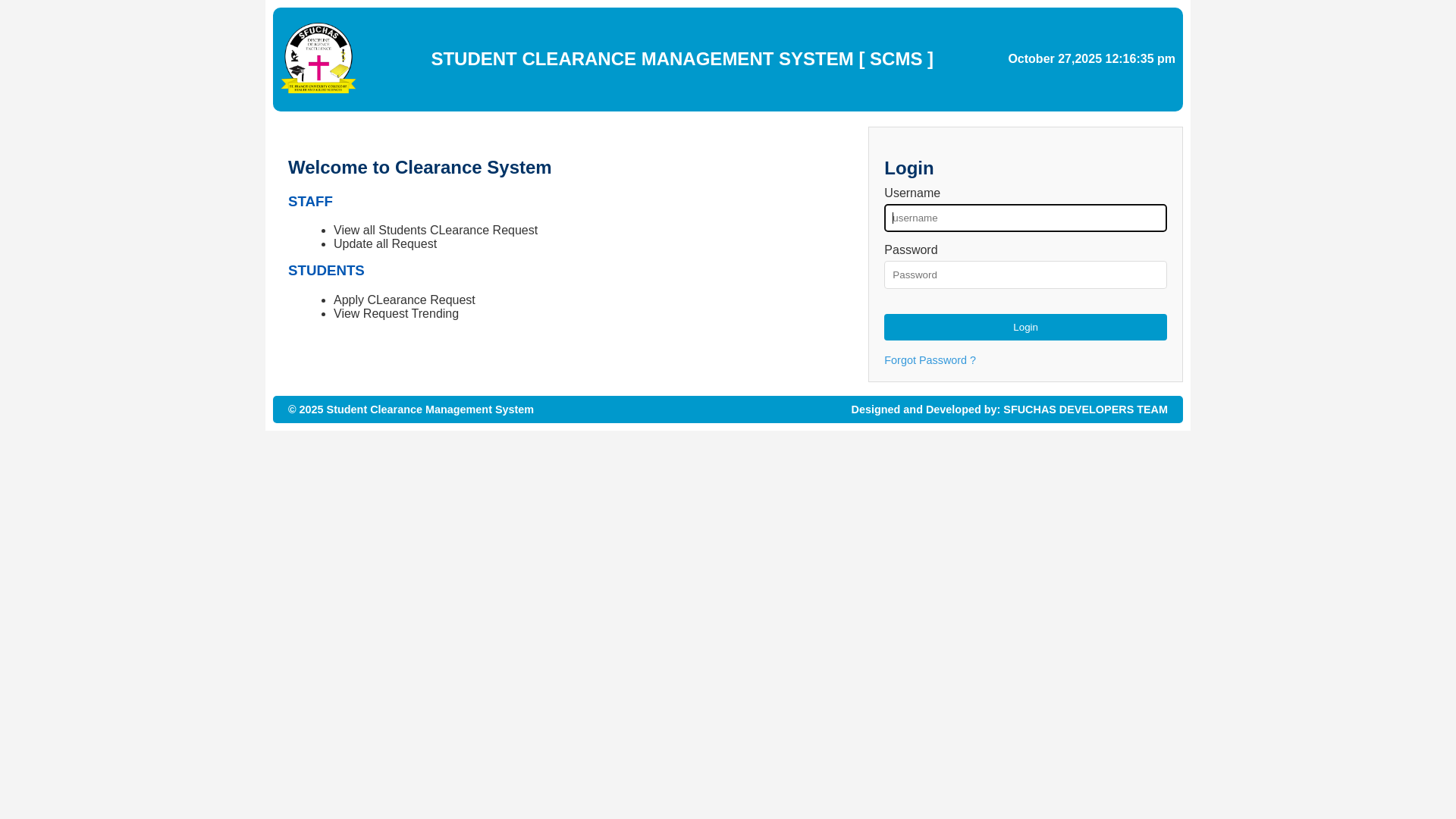Click the Username field label
The width and height of the screenshot is (1456, 819).
(x=912, y=193)
